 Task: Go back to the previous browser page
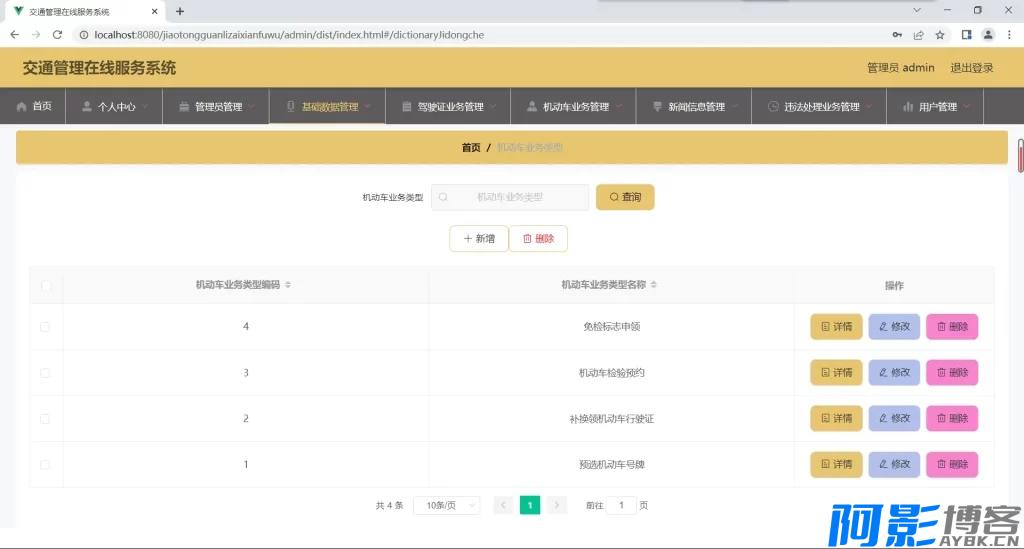pos(14,35)
